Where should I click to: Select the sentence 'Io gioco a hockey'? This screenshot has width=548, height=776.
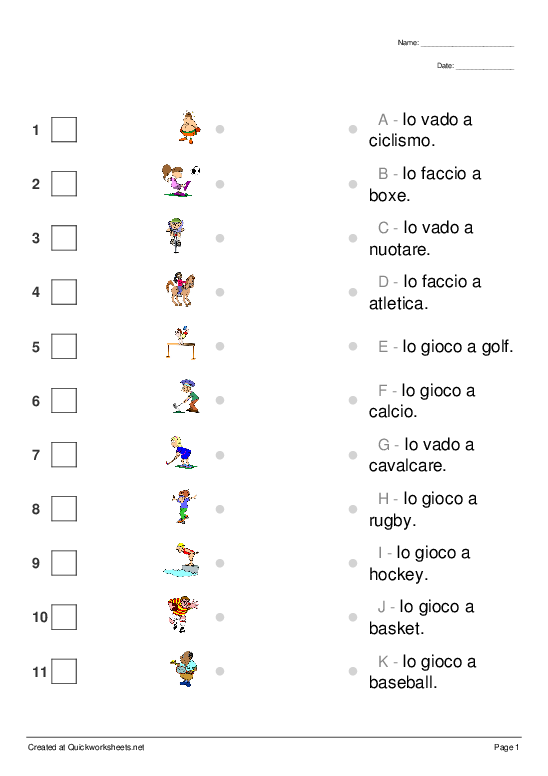[x=419, y=563]
